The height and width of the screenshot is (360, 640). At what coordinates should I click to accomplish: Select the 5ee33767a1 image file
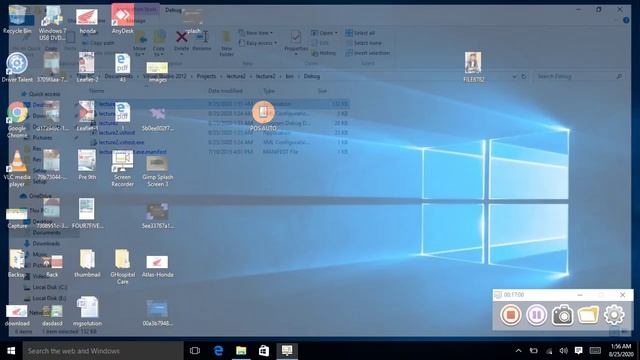158,216
